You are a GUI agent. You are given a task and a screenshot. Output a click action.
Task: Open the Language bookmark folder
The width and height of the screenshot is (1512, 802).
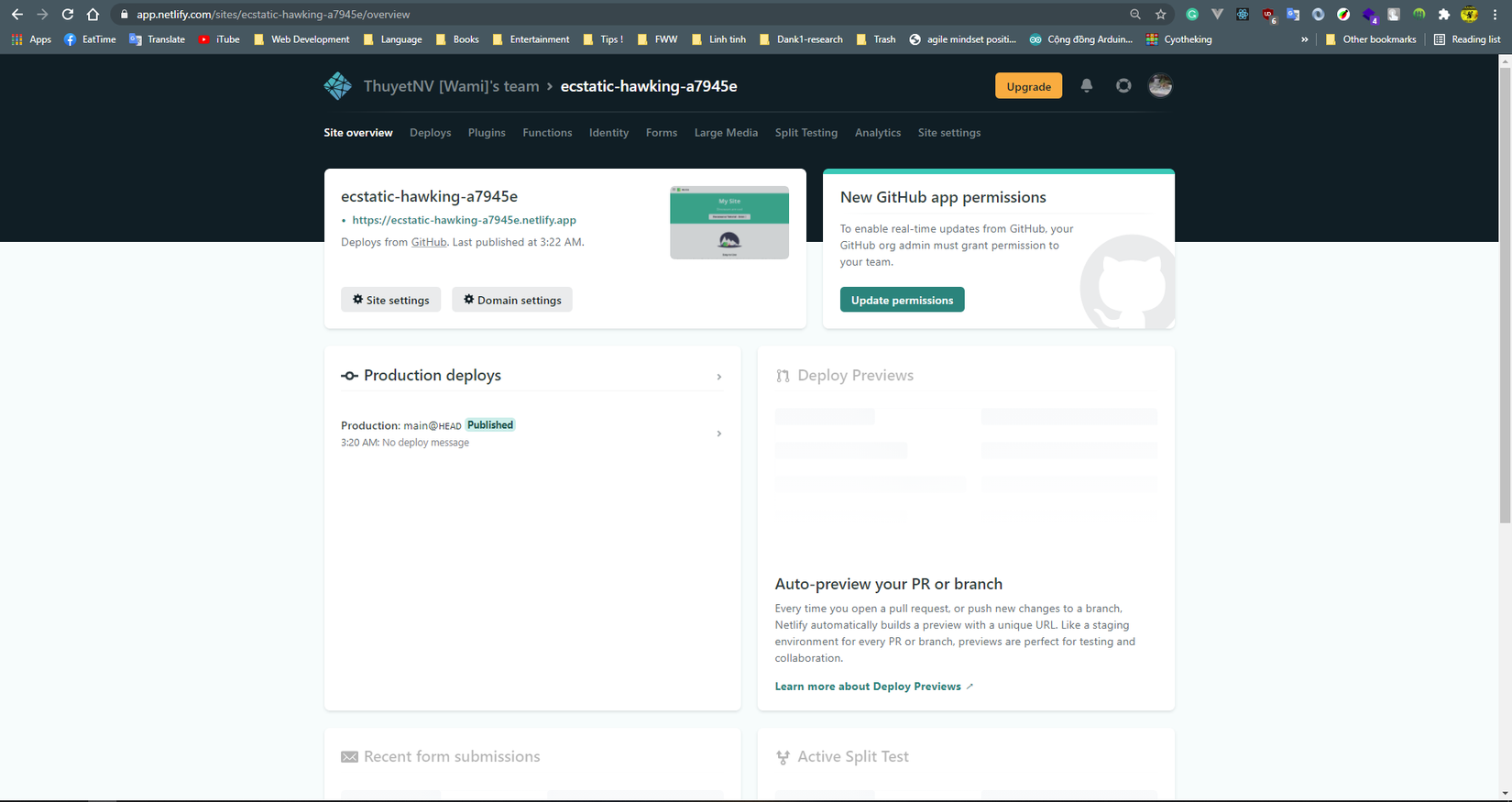(392, 39)
